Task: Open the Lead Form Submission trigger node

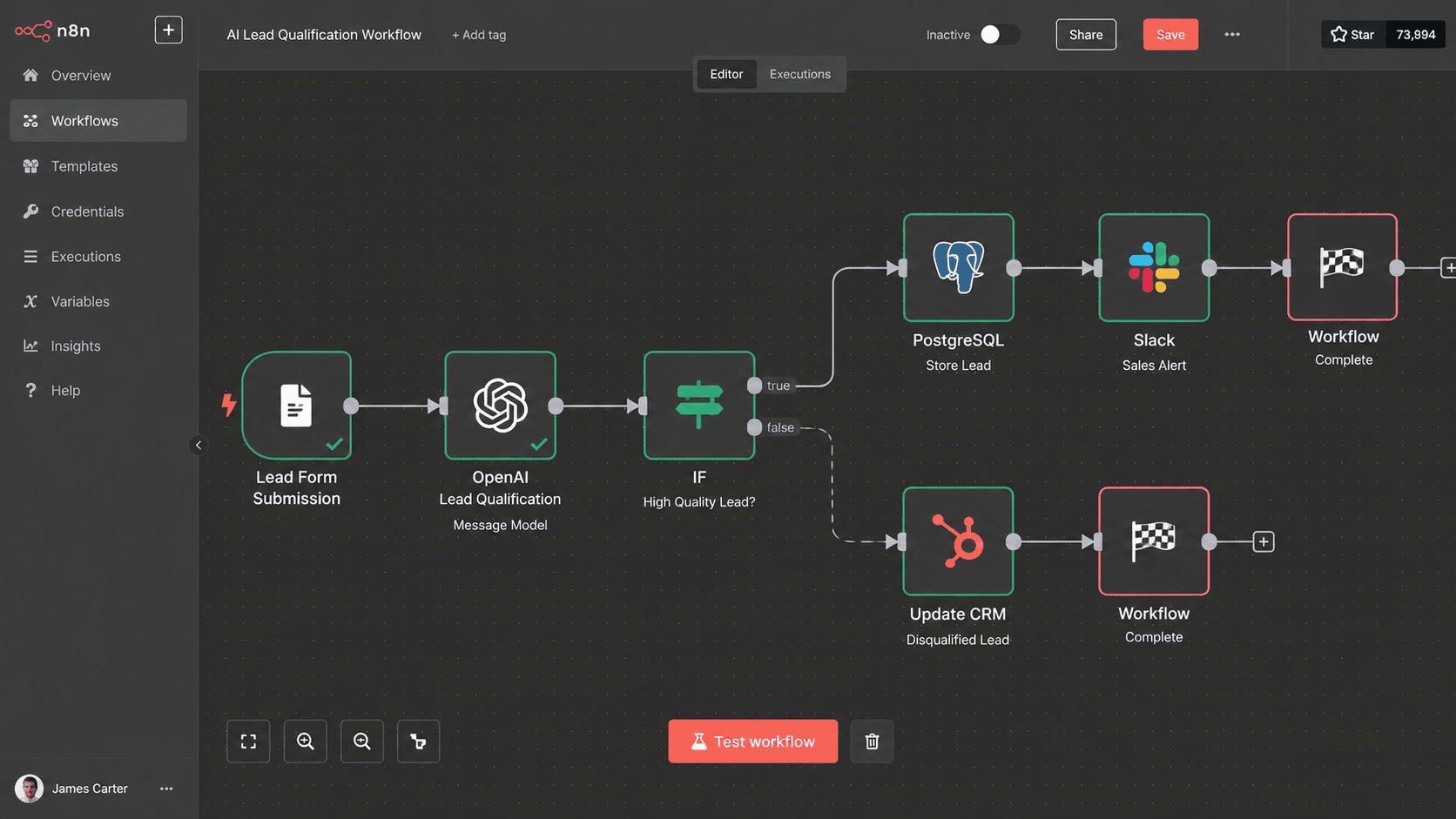Action: [x=296, y=405]
